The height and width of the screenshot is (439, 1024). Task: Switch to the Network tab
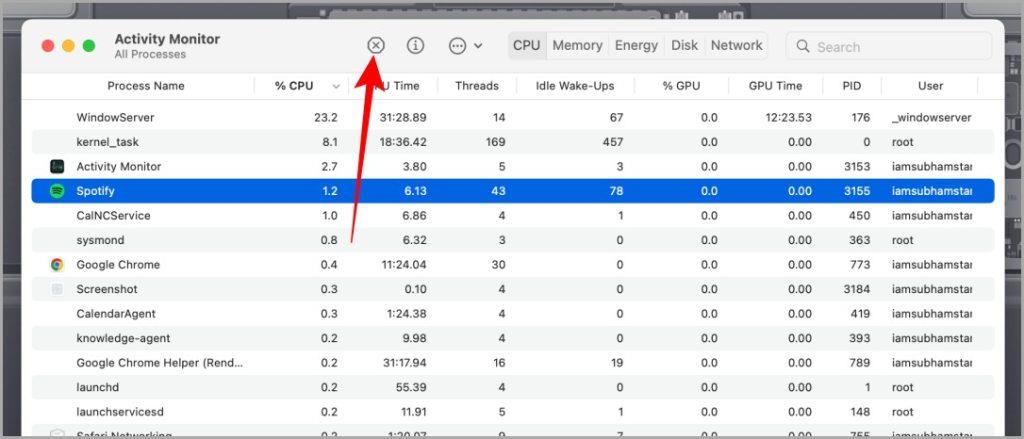737,45
